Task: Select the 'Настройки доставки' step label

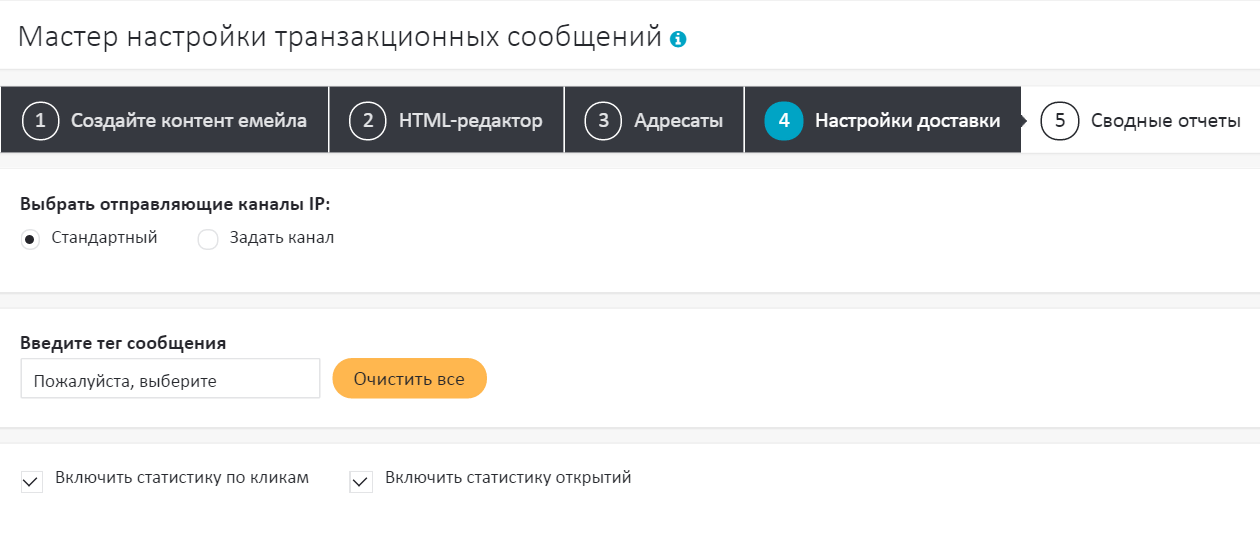Action: 907,121
